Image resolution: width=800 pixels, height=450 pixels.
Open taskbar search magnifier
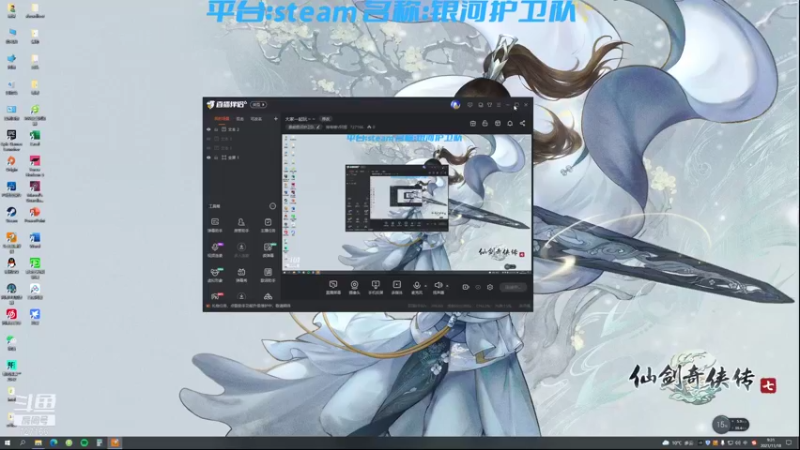(22, 443)
